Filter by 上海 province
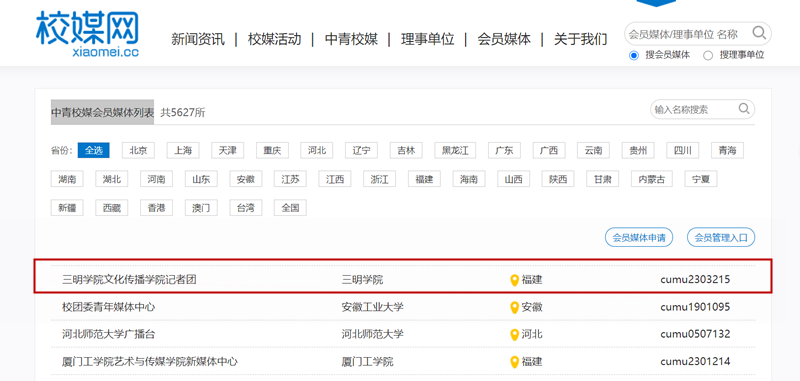The width and height of the screenshot is (800, 381). 183,150
